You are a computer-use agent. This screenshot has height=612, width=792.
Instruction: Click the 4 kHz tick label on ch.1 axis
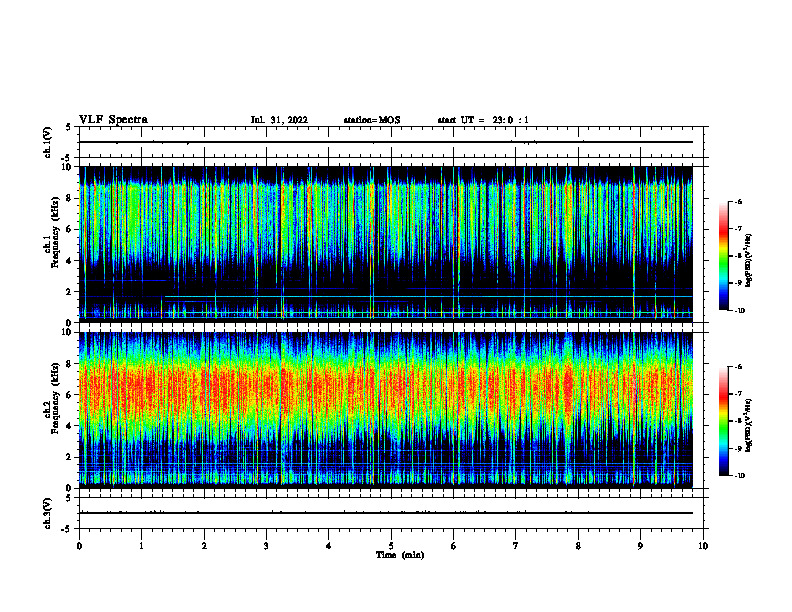[x=70, y=261]
